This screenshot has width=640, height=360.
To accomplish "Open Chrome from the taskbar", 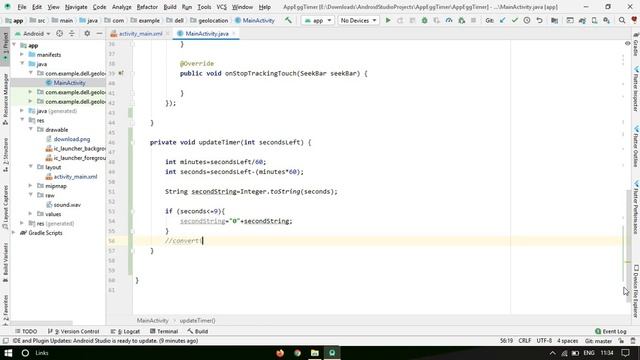I will pos(298,353).
